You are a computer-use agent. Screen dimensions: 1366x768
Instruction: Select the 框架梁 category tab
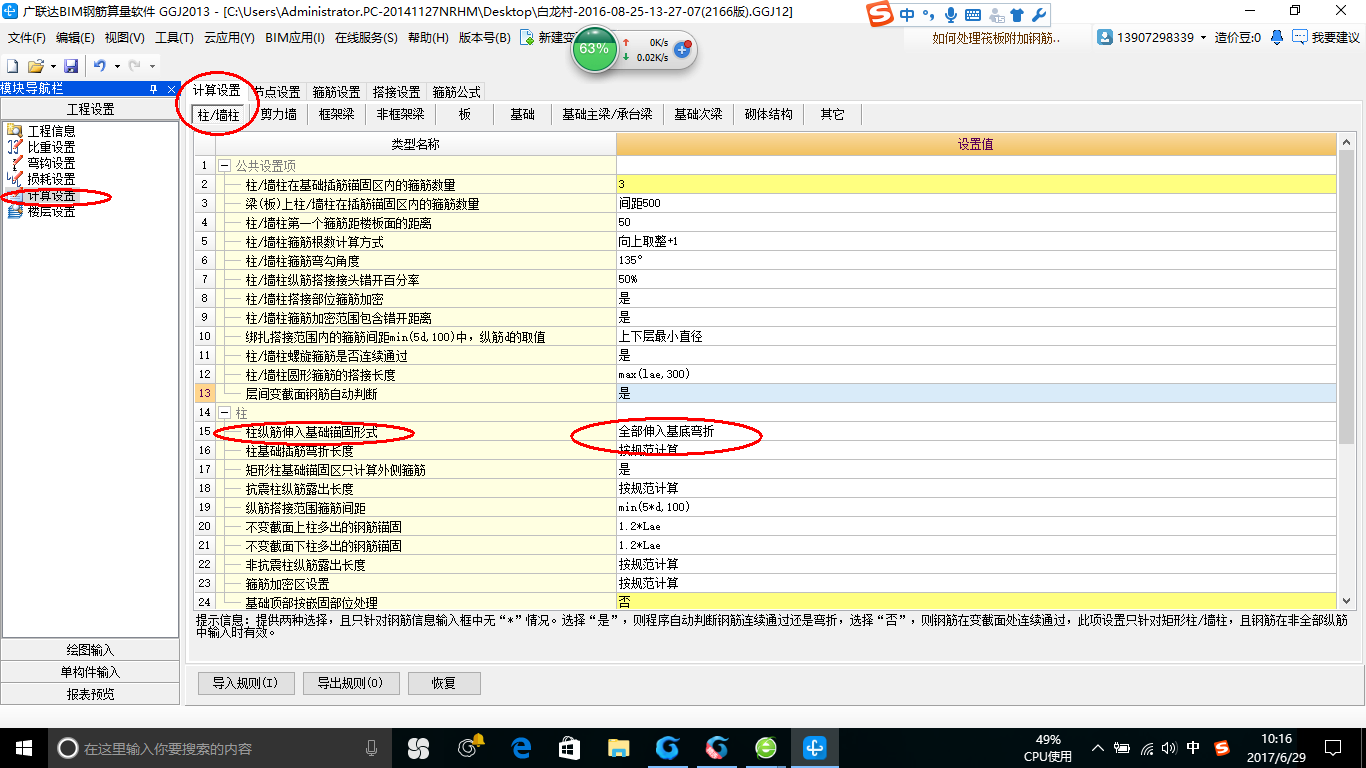[x=337, y=115]
